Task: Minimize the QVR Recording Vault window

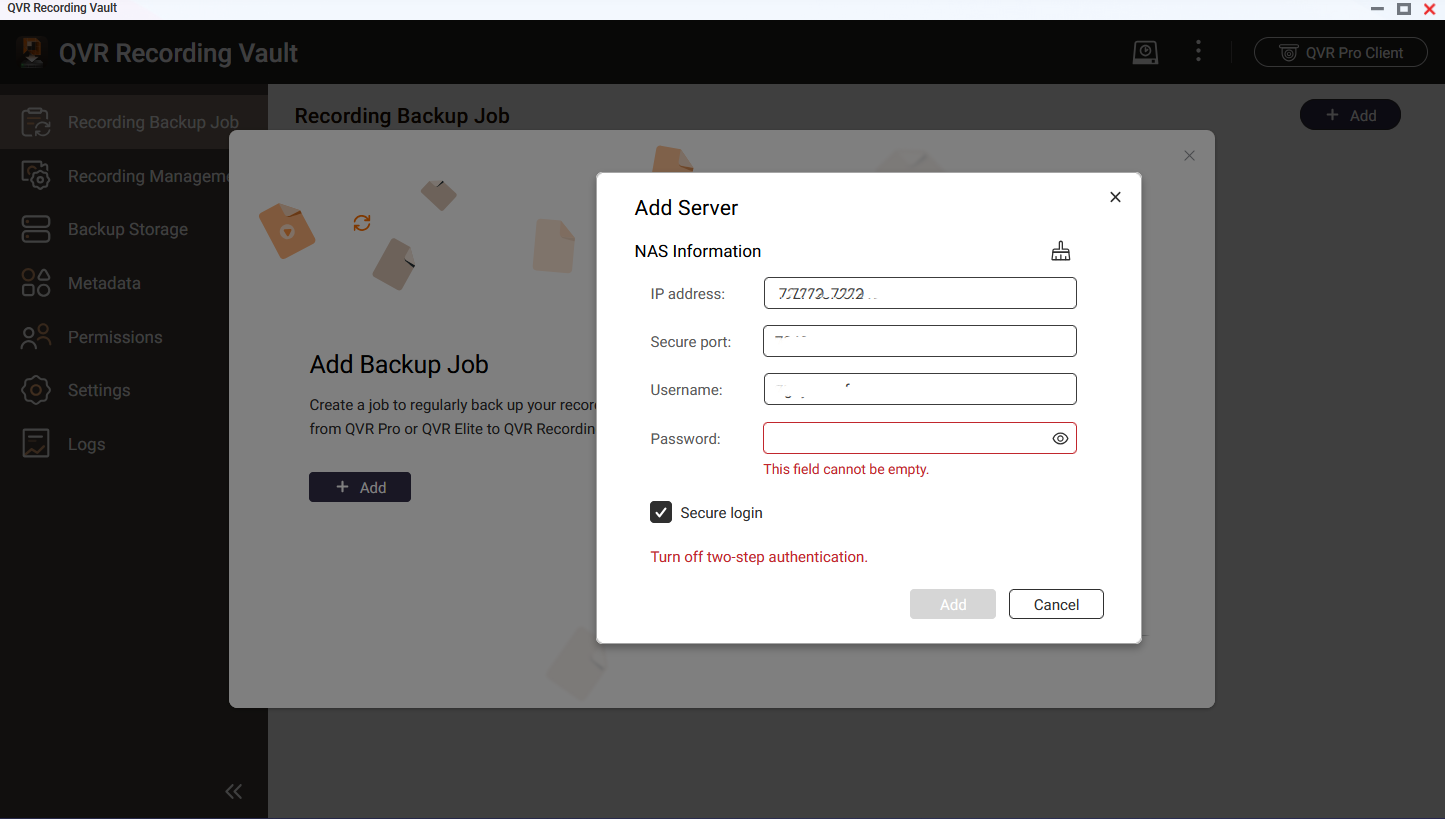Action: coord(1378,8)
